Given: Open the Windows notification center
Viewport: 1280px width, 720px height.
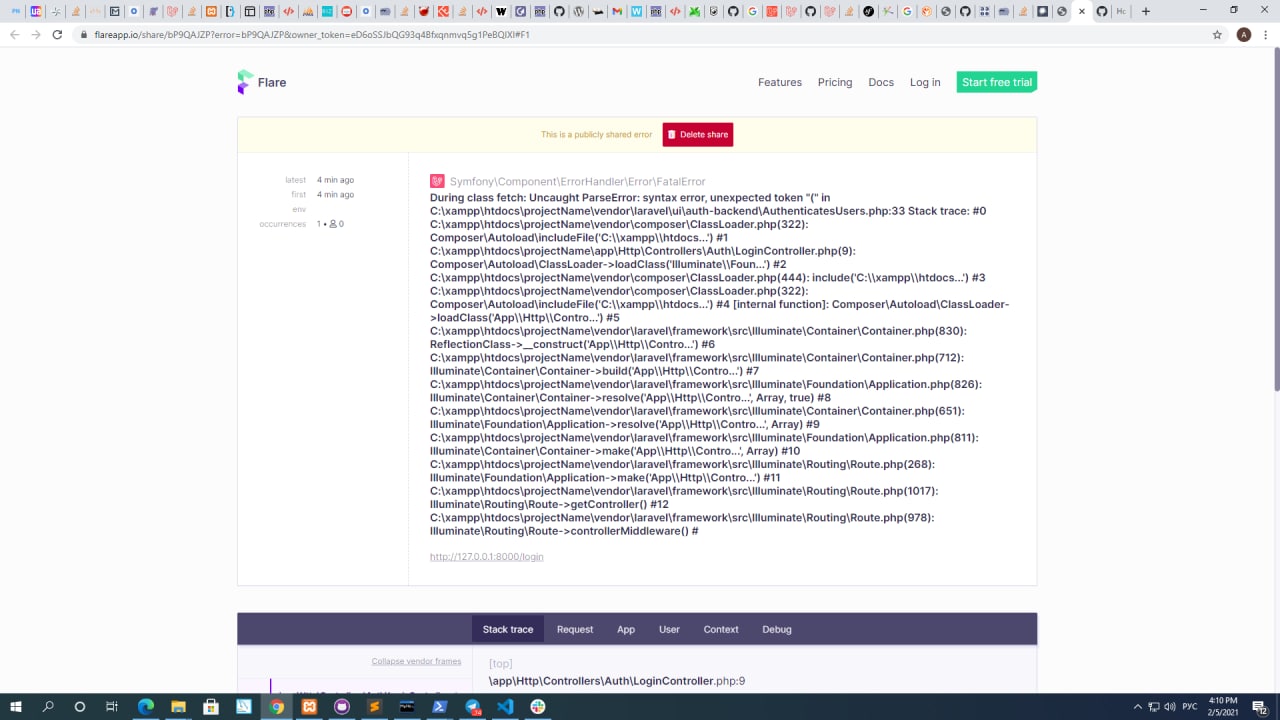Looking at the screenshot, I should tap(1261, 706).
